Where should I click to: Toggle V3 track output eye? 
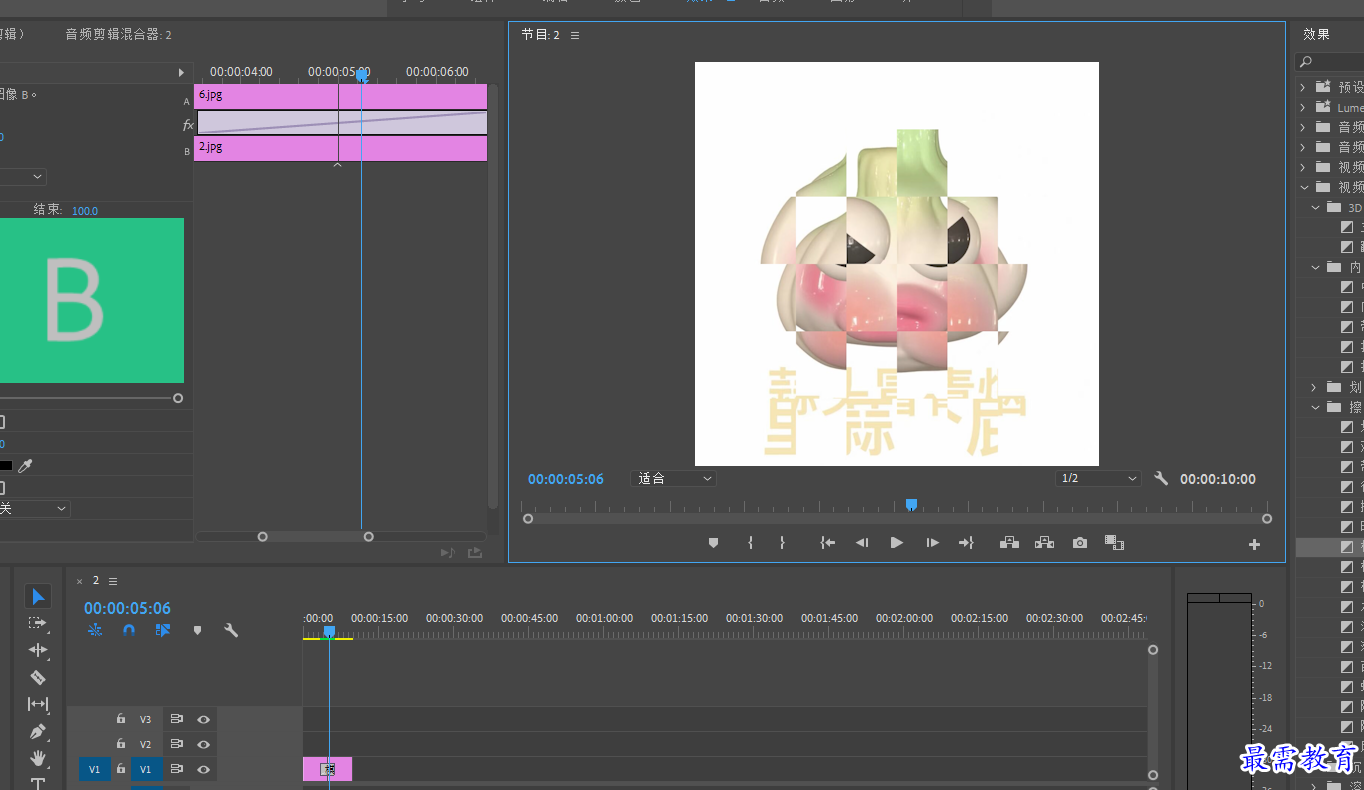pos(204,719)
